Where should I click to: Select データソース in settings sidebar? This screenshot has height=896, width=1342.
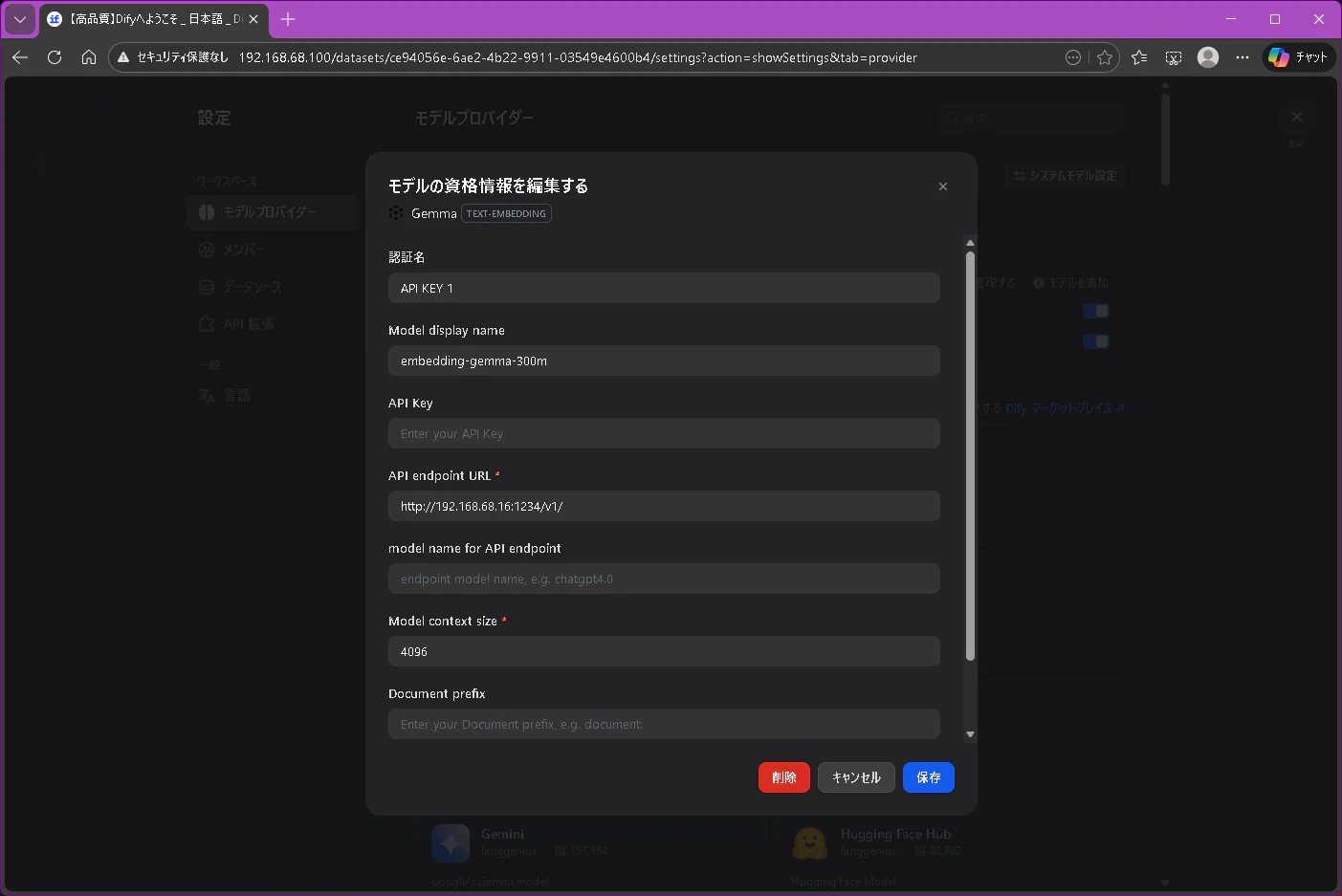[273, 287]
